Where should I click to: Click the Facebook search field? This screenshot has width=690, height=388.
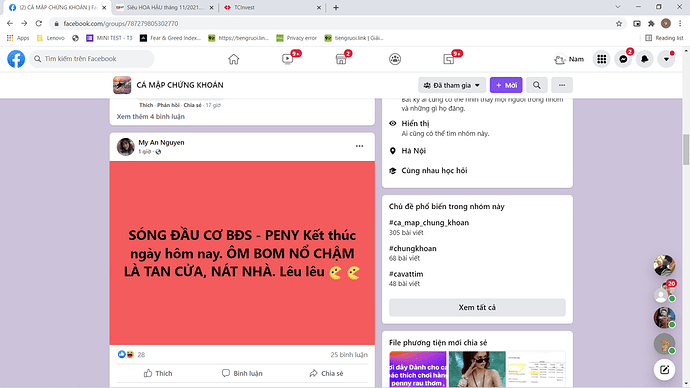pyautogui.click(x=92, y=59)
